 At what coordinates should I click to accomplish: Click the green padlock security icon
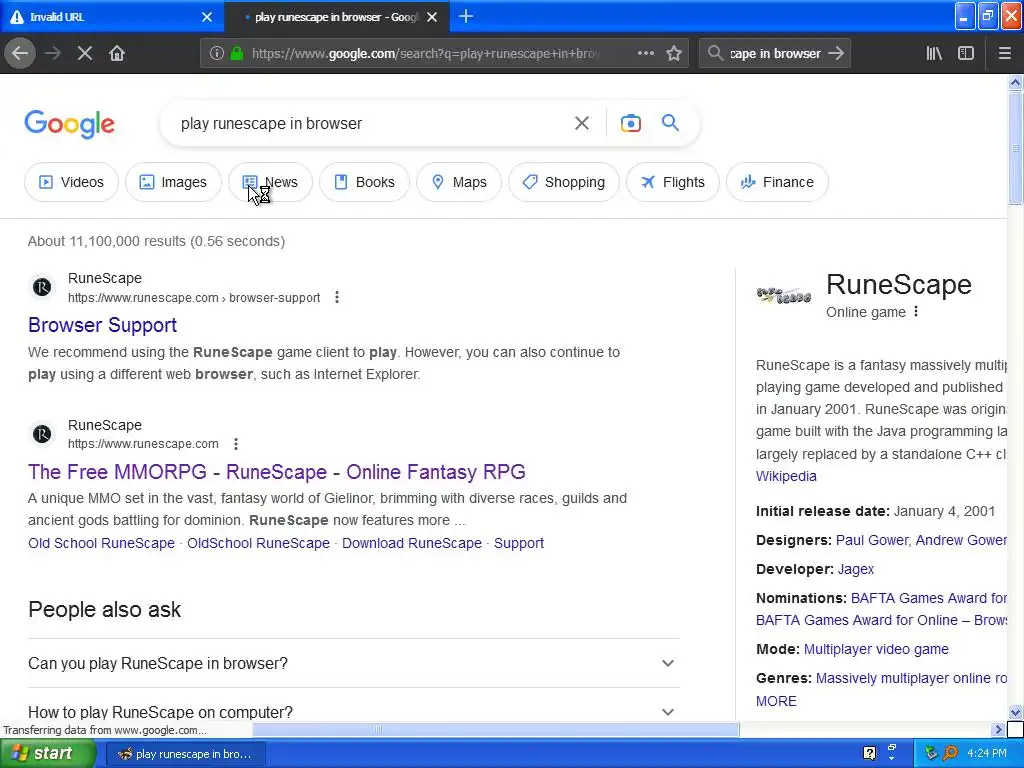click(237, 54)
